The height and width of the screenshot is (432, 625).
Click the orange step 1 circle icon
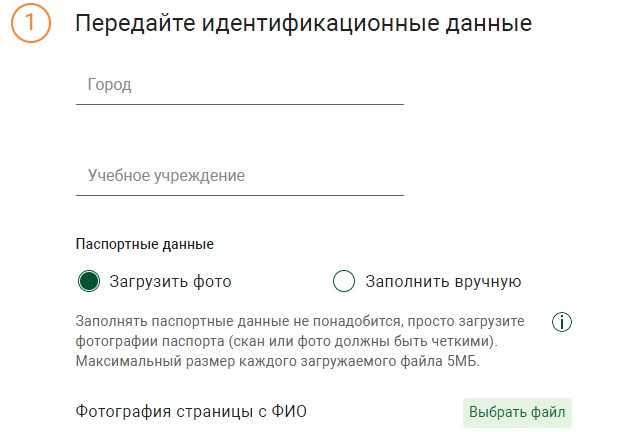[x=31, y=22]
